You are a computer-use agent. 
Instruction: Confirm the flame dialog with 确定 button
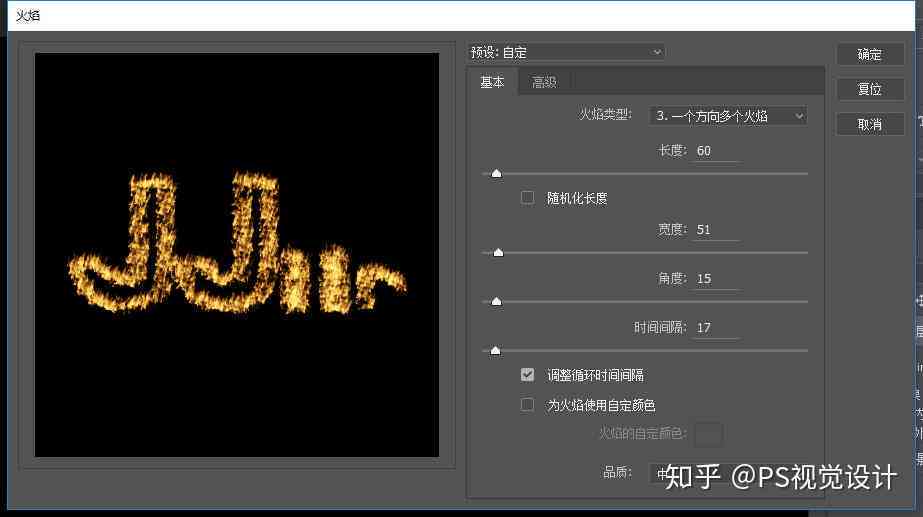coord(870,54)
